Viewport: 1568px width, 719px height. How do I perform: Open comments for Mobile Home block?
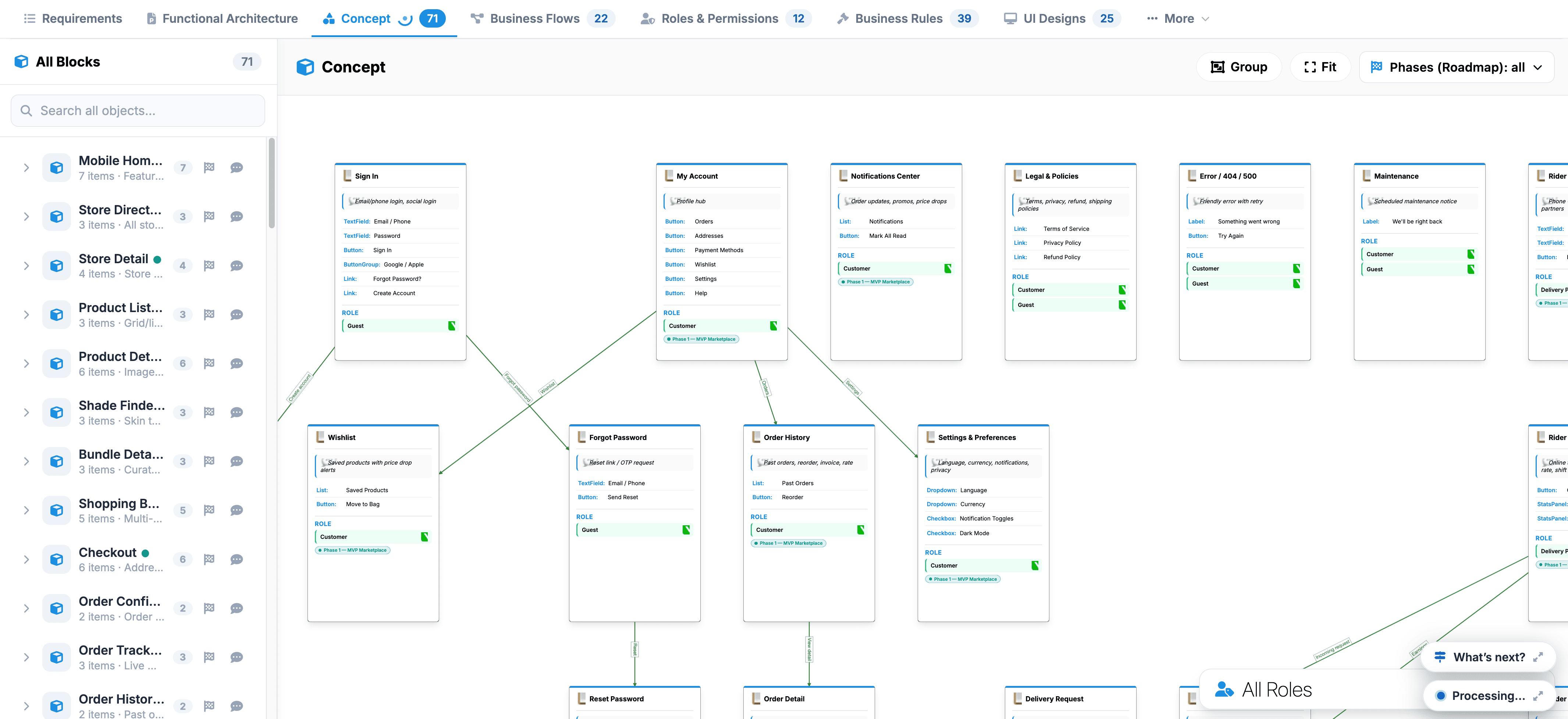[x=237, y=168]
